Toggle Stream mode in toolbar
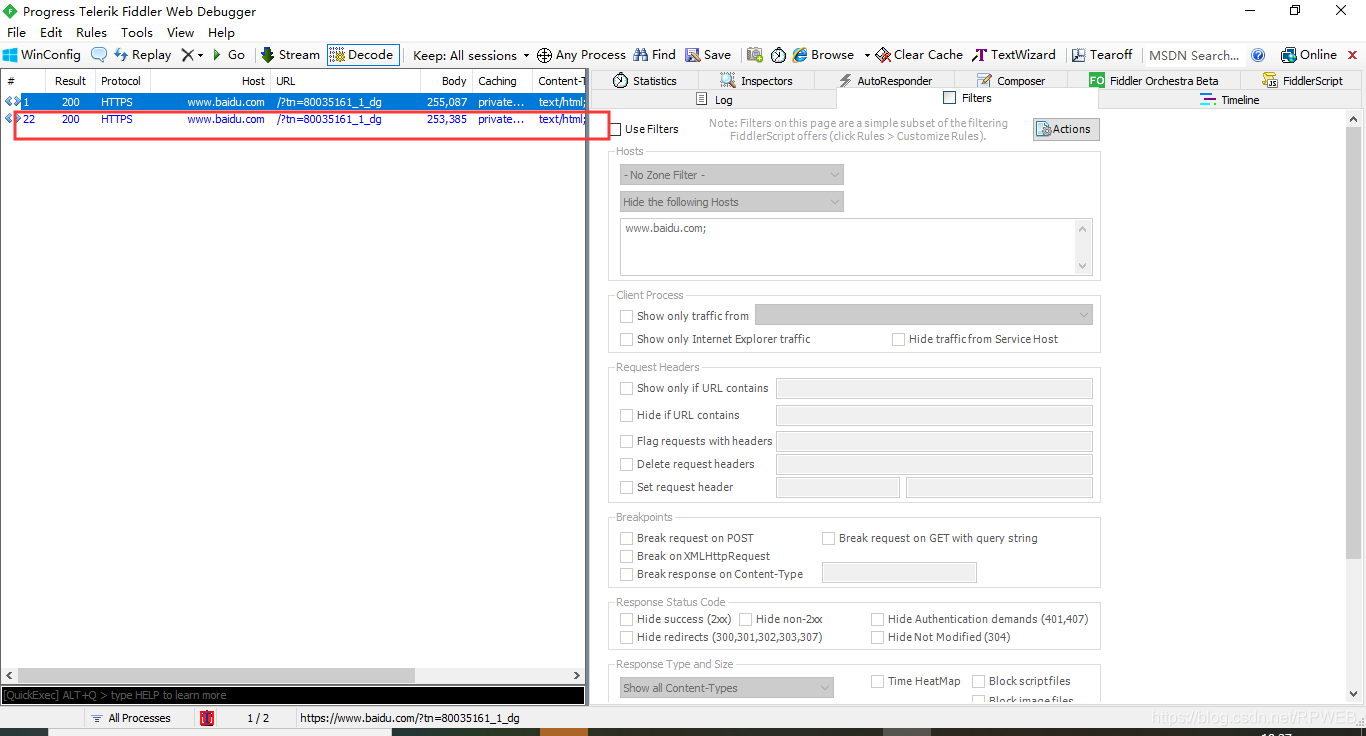 290,55
